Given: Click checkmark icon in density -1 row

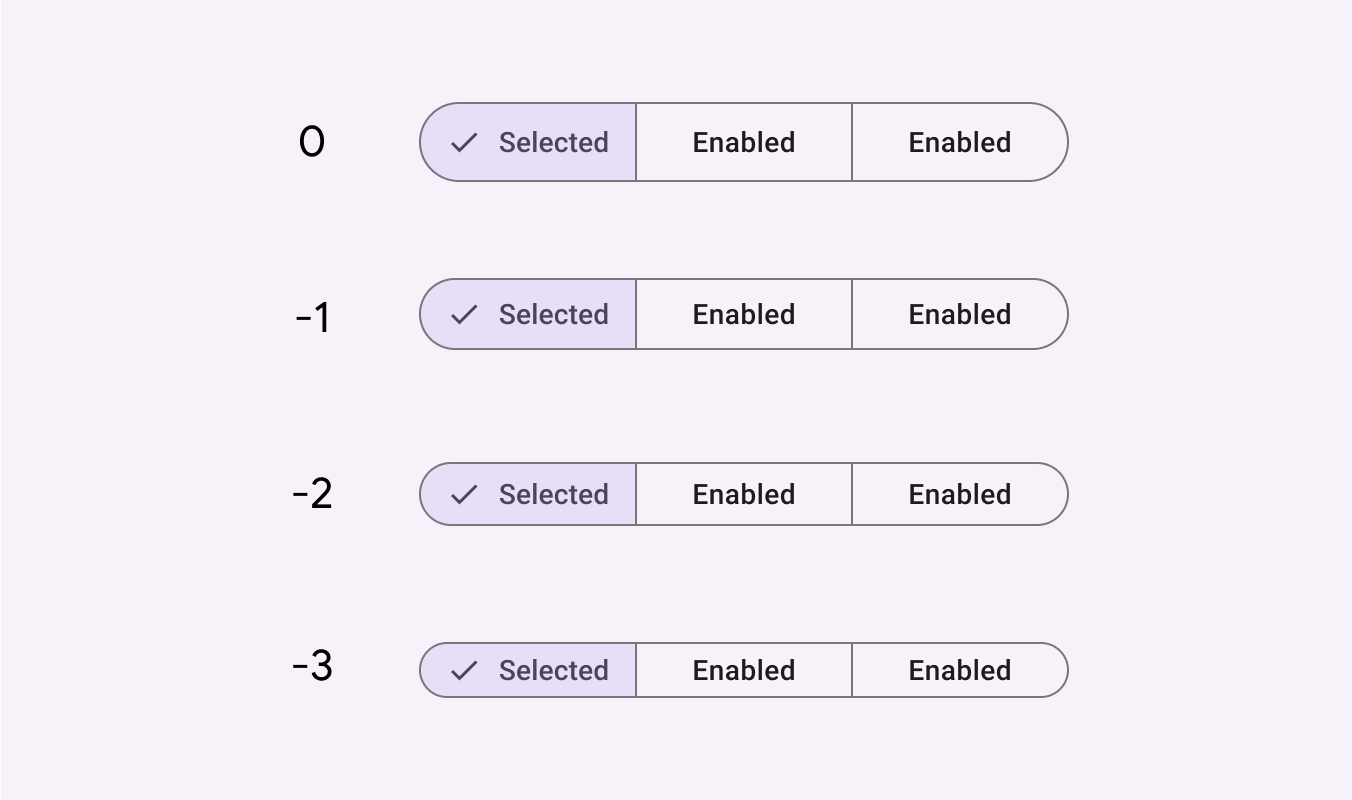Looking at the screenshot, I should click(x=464, y=315).
